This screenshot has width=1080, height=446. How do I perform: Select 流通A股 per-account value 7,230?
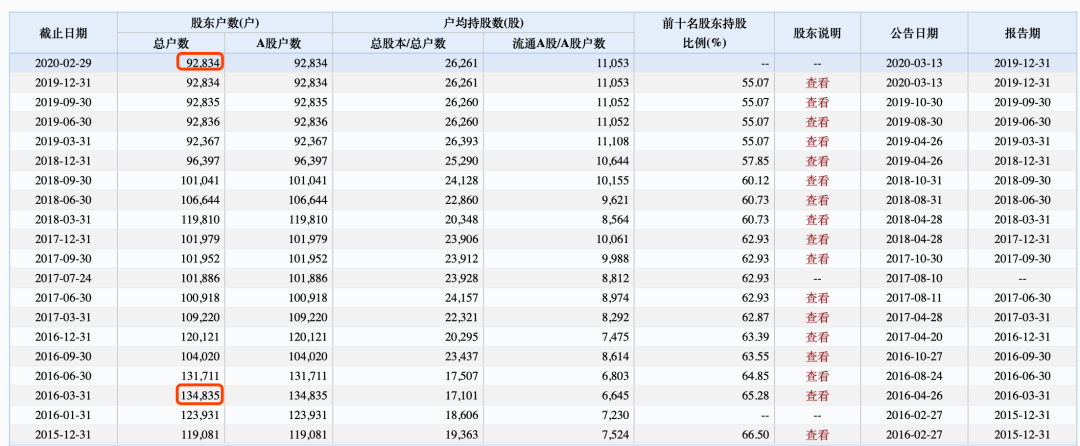[x=614, y=416]
